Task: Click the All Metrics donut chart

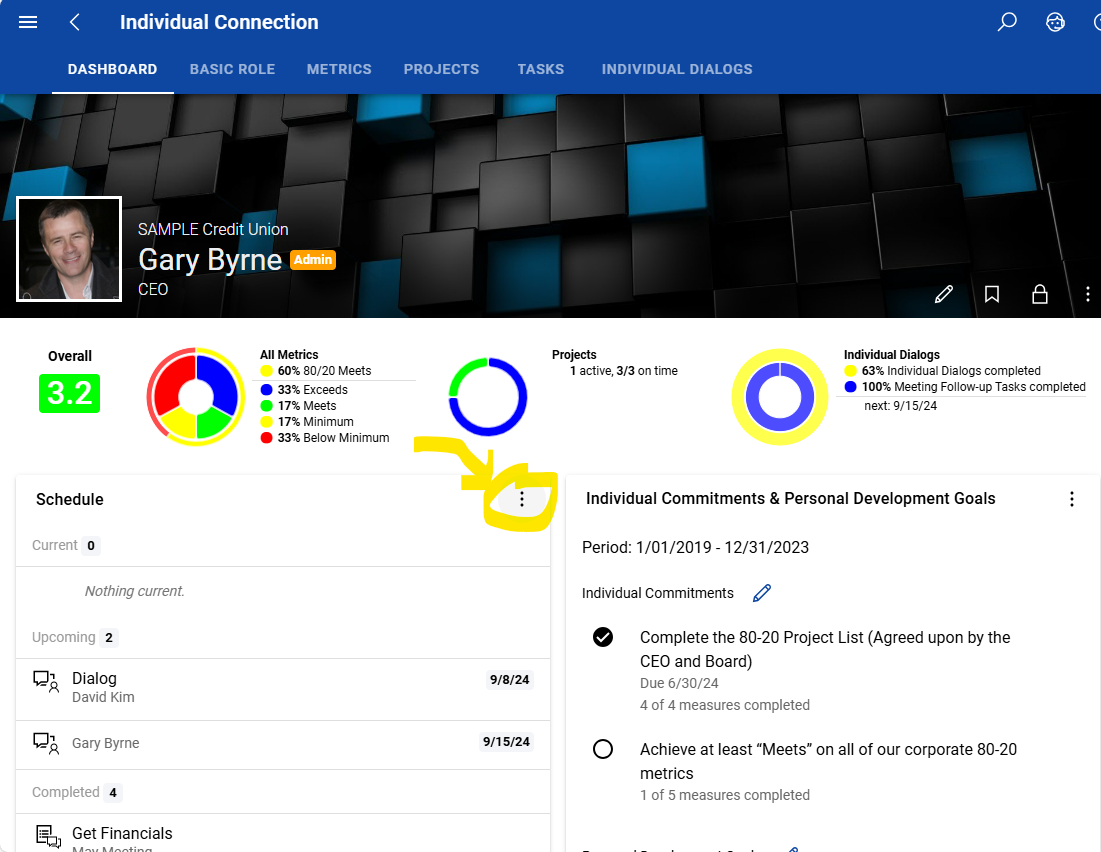Action: click(196, 396)
